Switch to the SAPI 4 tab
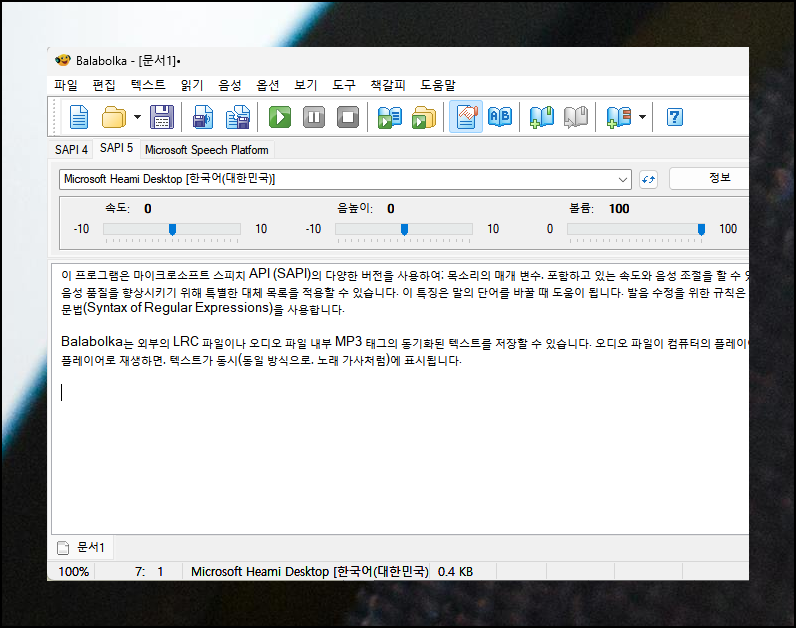 [71, 150]
